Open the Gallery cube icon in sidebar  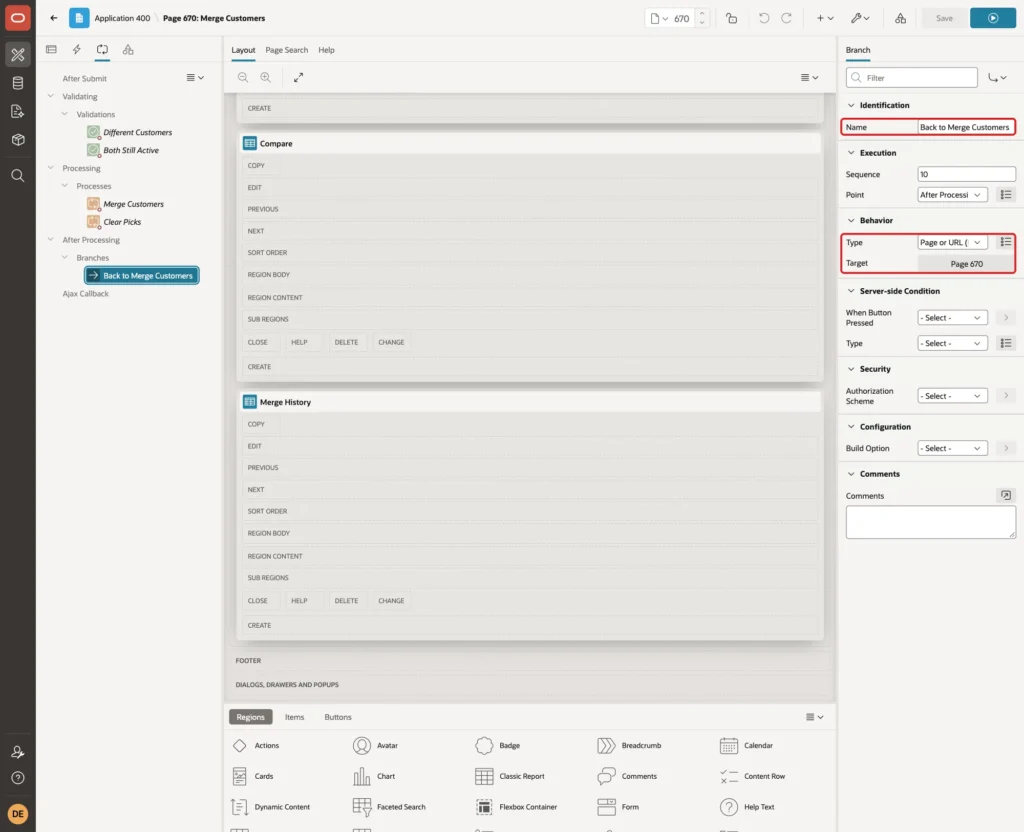pos(18,140)
